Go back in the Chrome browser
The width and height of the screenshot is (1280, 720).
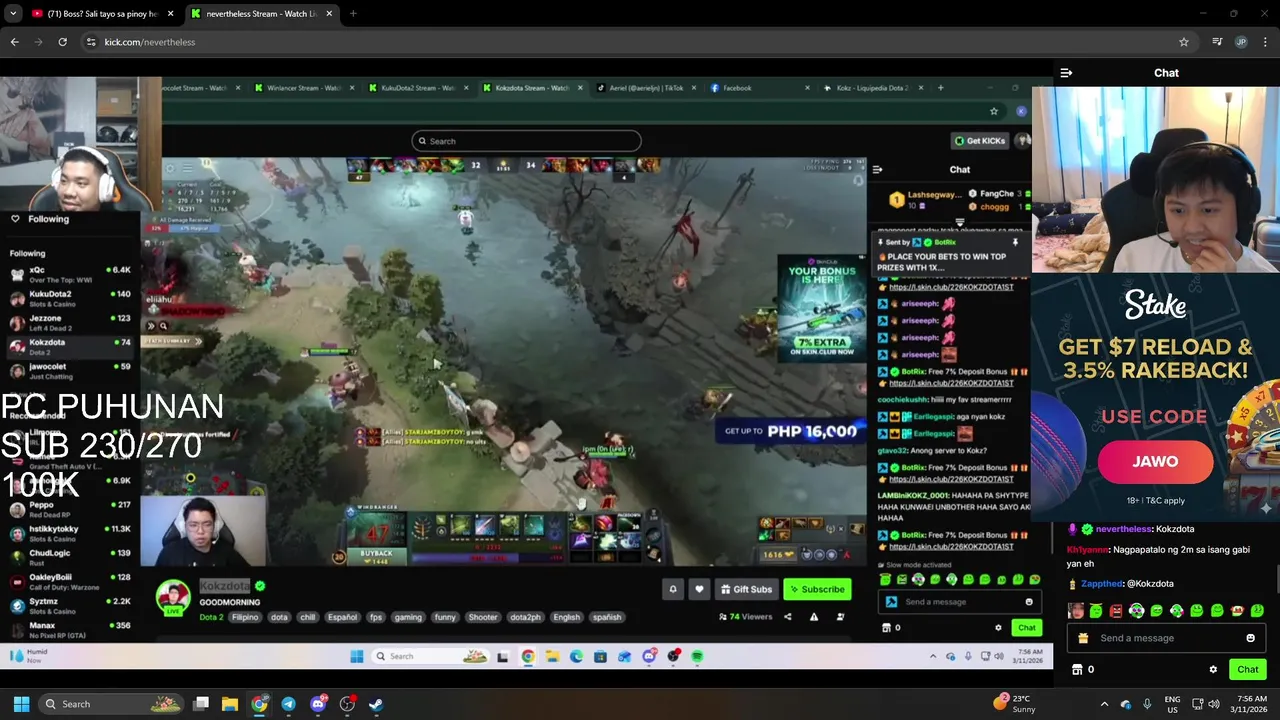coord(14,42)
